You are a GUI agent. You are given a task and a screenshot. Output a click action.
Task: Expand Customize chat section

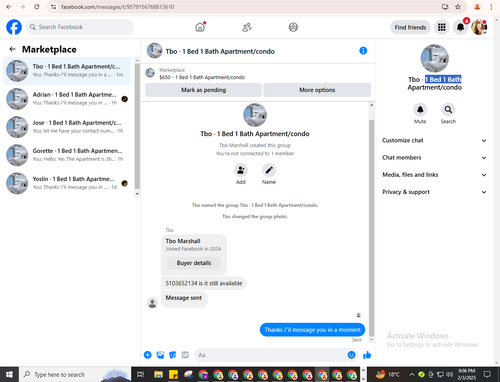pyautogui.click(x=434, y=141)
